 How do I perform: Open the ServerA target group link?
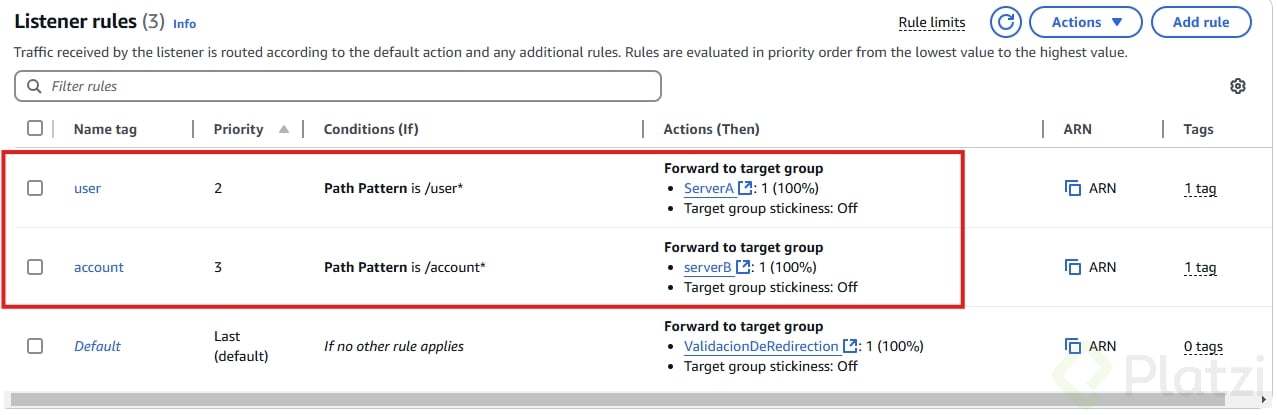(x=709, y=188)
